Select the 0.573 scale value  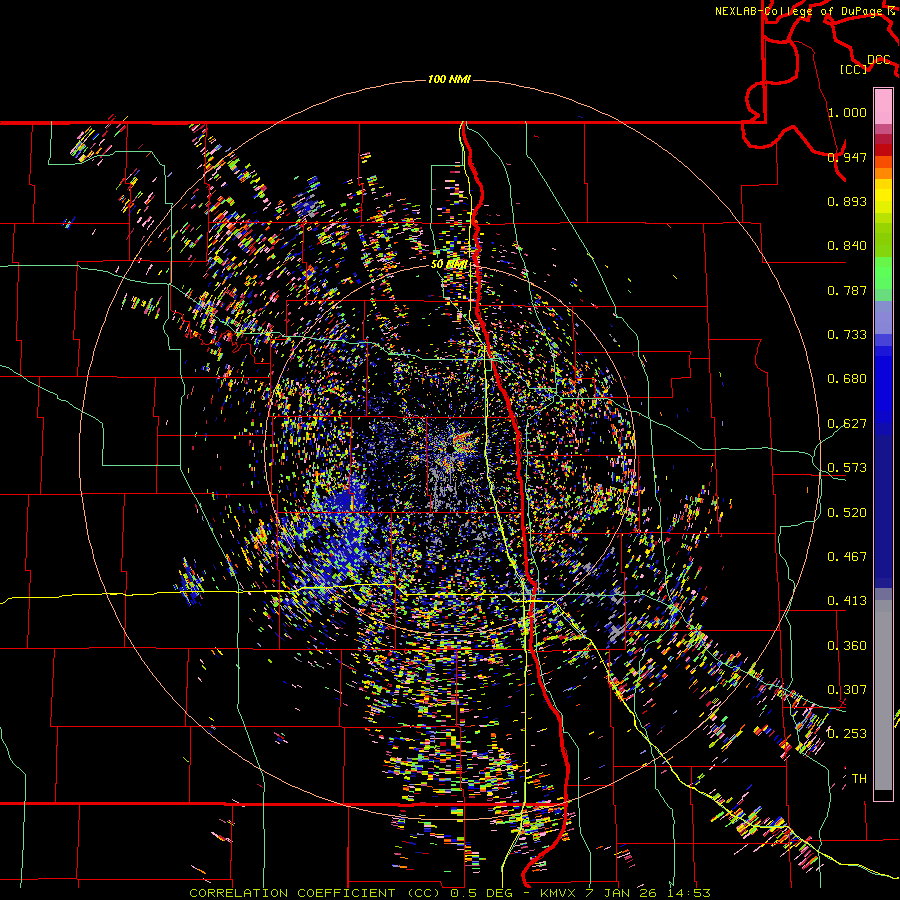coord(847,467)
